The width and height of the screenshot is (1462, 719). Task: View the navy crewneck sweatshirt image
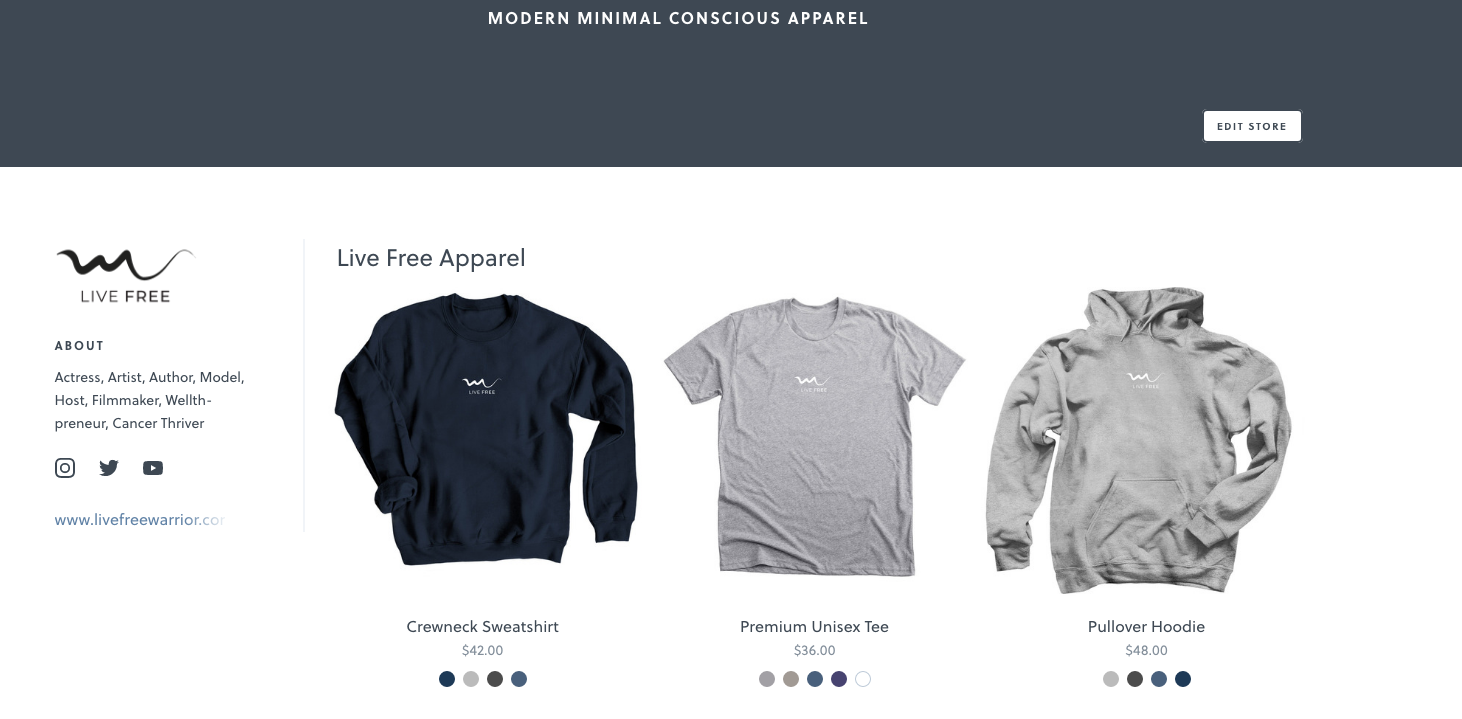coord(485,430)
